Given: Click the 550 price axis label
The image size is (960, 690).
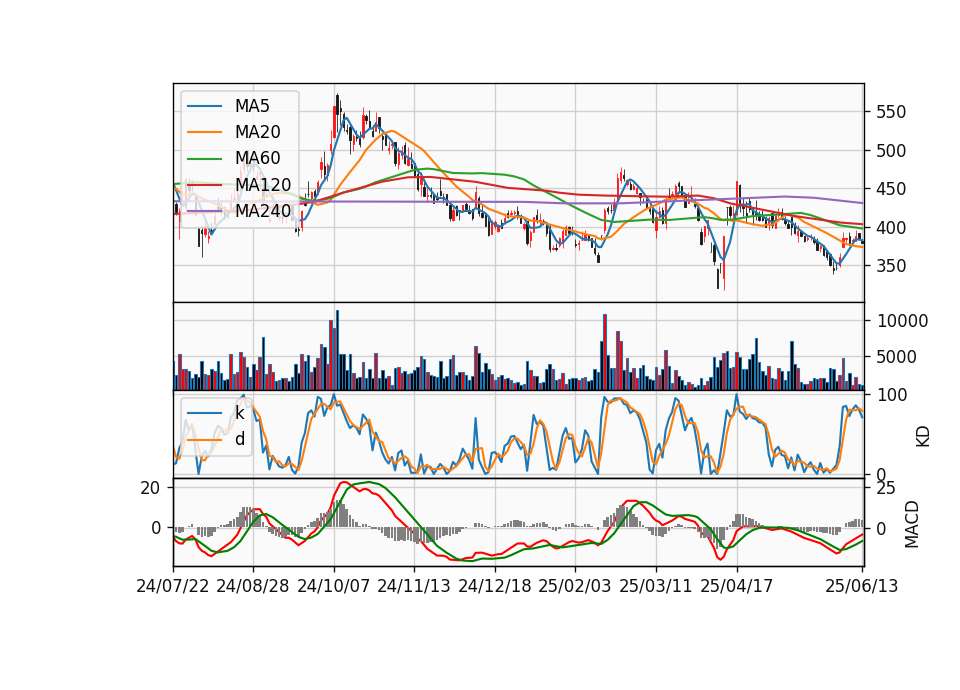Looking at the screenshot, I should 891,112.
